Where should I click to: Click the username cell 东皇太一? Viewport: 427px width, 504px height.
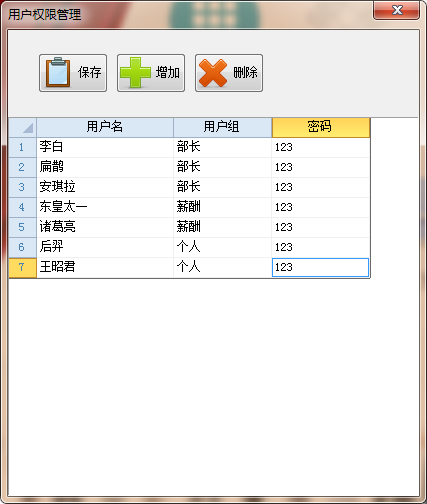105,207
